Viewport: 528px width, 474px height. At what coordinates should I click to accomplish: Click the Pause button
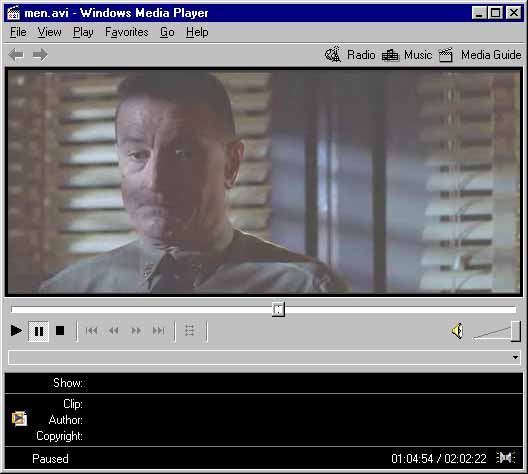(x=39, y=331)
